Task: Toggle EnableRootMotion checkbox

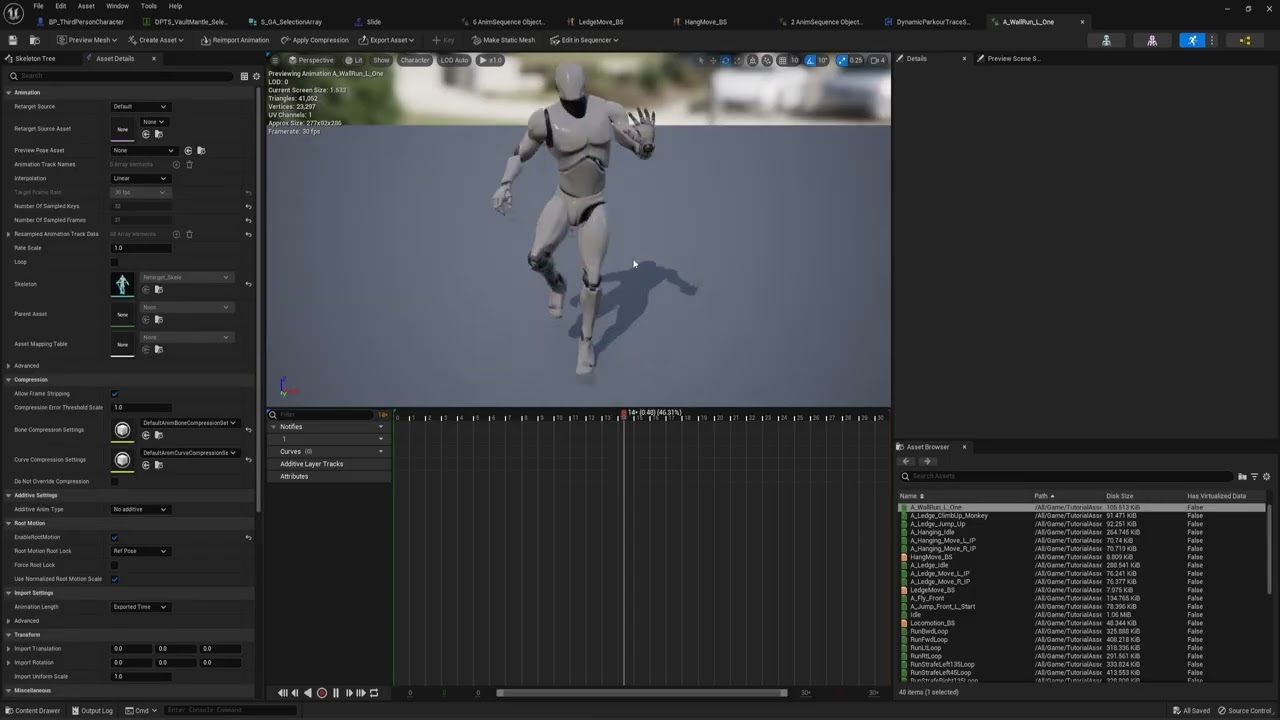Action: [x=114, y=537]
